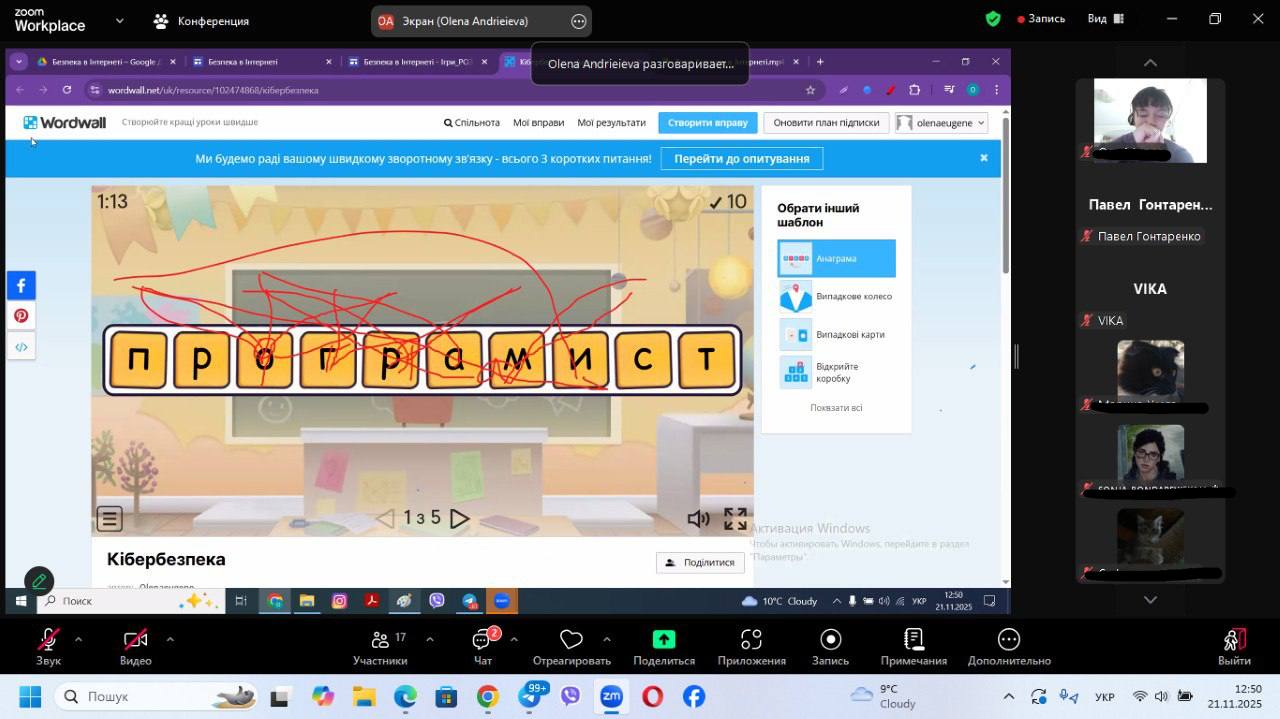The height and width of the screenshot is (719, 1280).
Task: Select the Анаграма template
Action: tap(836, 259)
